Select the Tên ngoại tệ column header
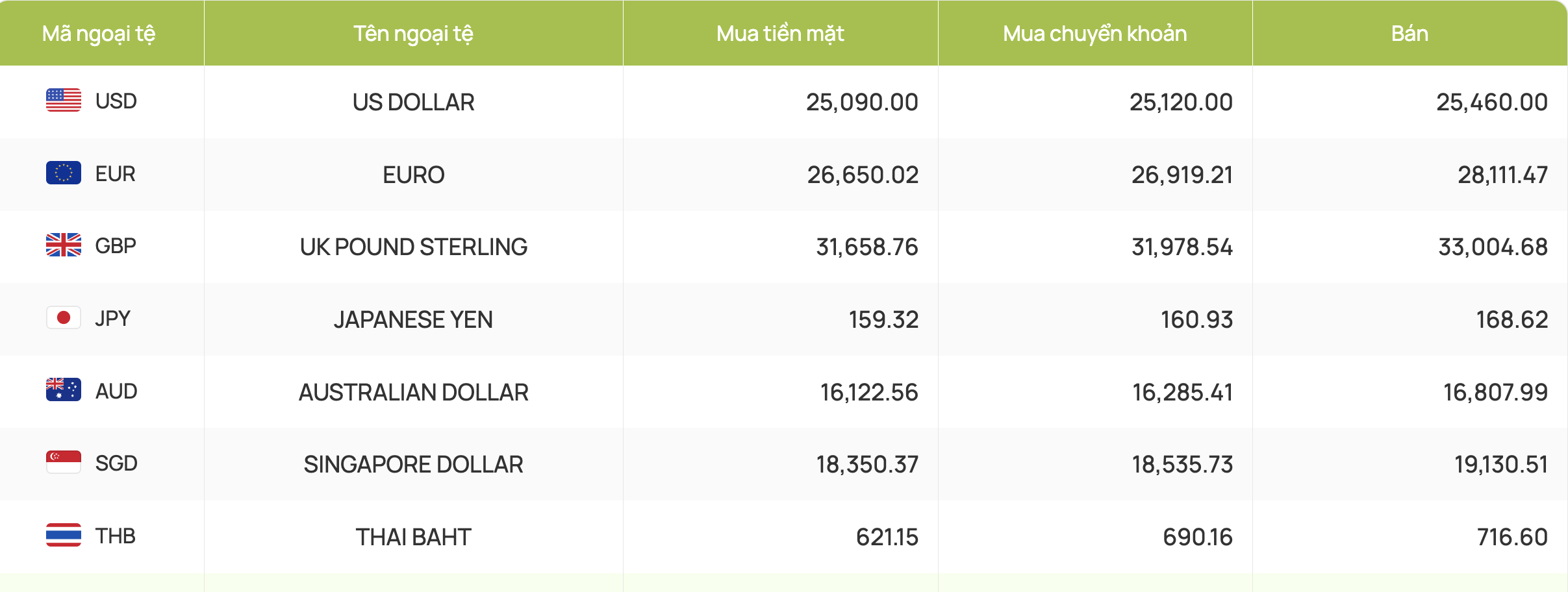The height and width of the screenshot is (592, 1568). click(413, 34)
